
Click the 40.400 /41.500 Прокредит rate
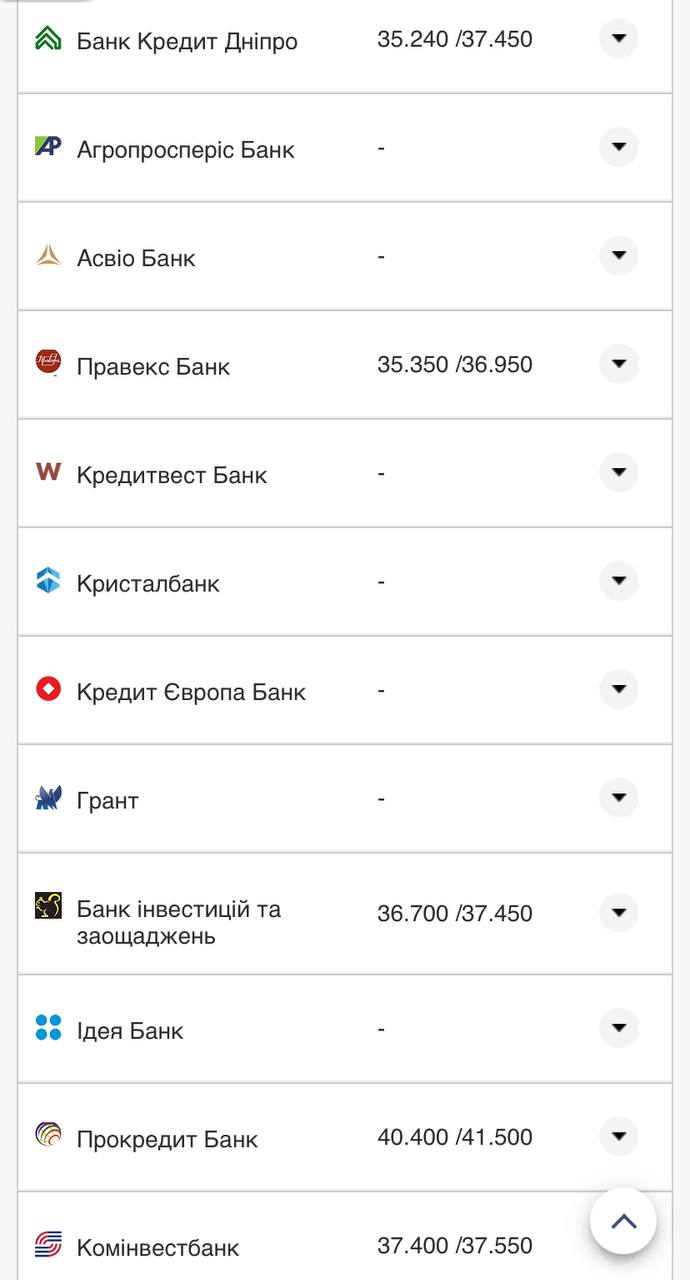(454, 1138)
